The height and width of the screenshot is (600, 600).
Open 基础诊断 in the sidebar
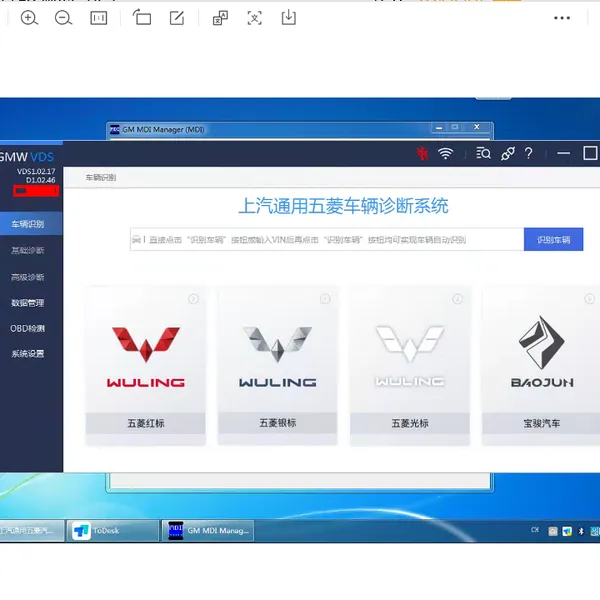pos(28,250)
